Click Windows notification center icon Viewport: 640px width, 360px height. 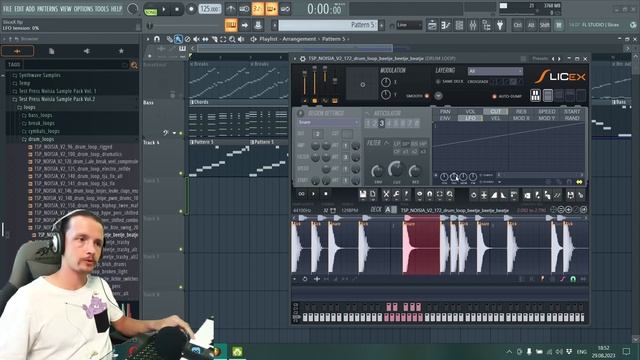[626, 351]
